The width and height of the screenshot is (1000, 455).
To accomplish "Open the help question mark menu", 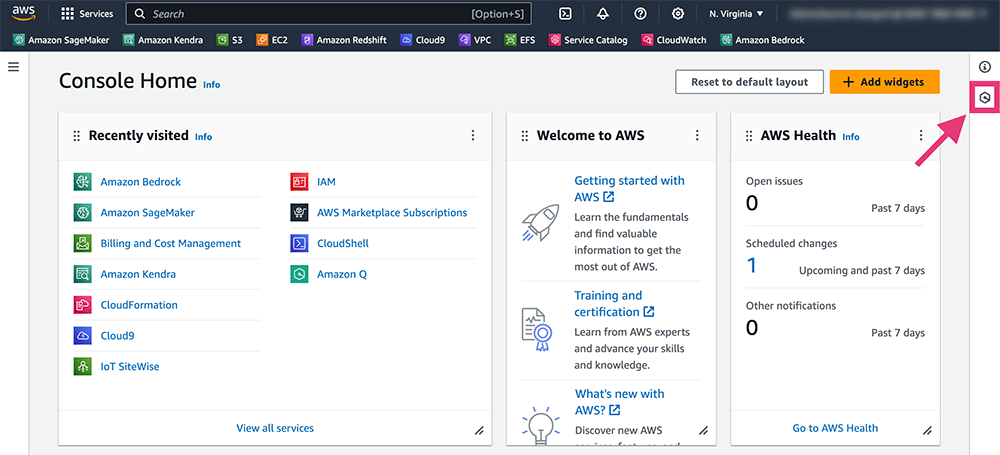I will [x=641, y=13].
